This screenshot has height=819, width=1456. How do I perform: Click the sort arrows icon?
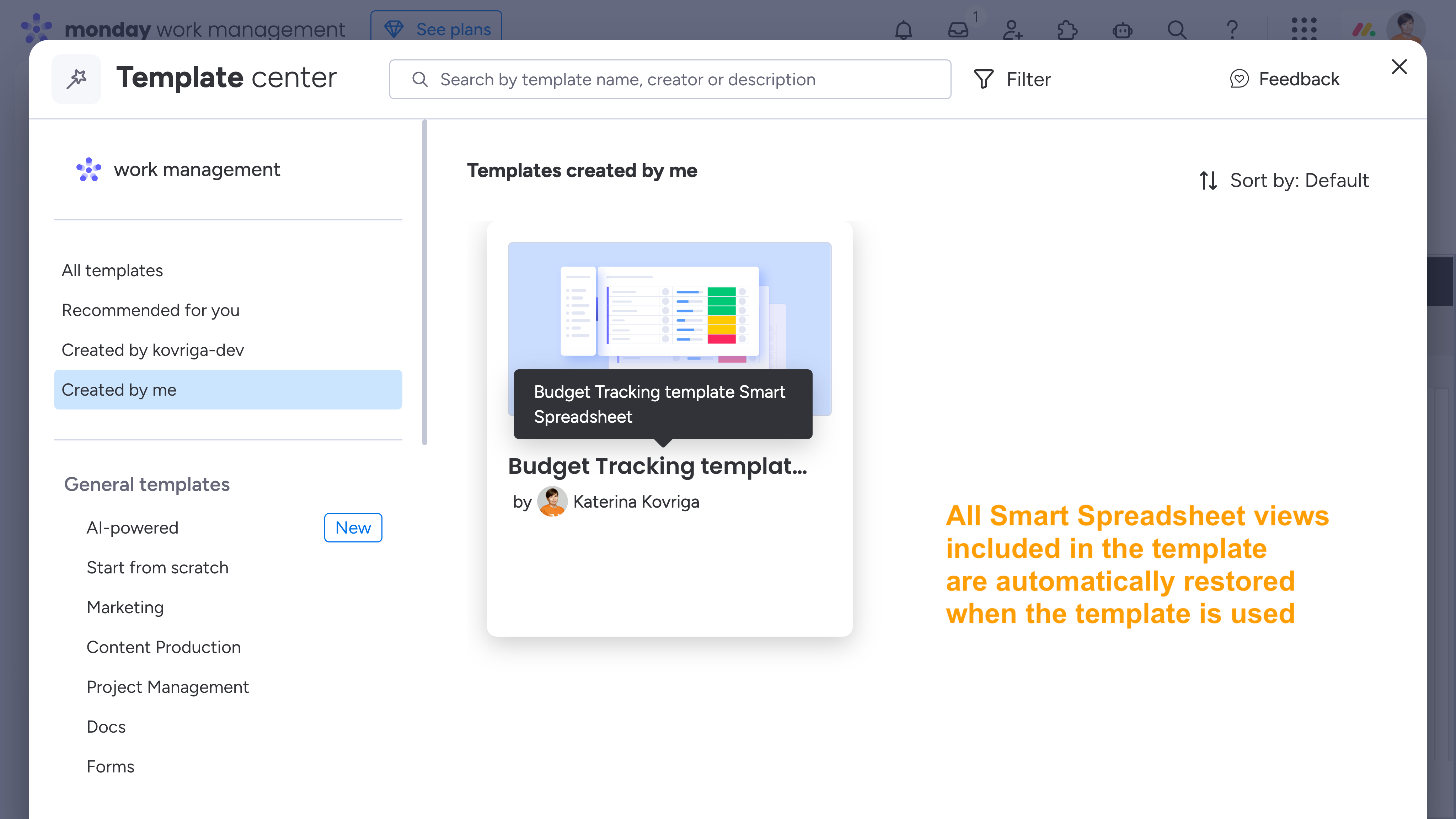1209,181
